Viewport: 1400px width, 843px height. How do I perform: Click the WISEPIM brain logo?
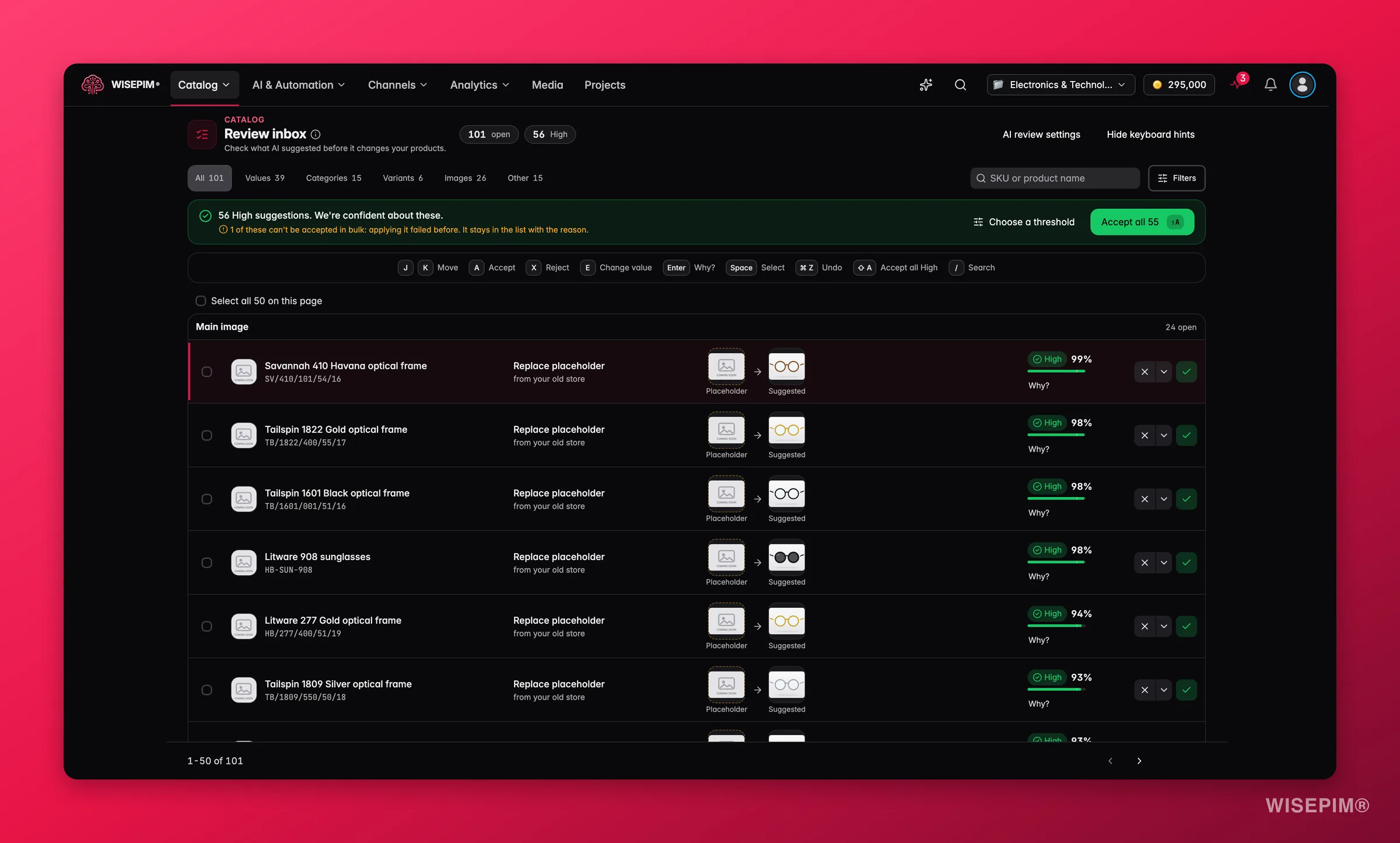click(93, 85)
